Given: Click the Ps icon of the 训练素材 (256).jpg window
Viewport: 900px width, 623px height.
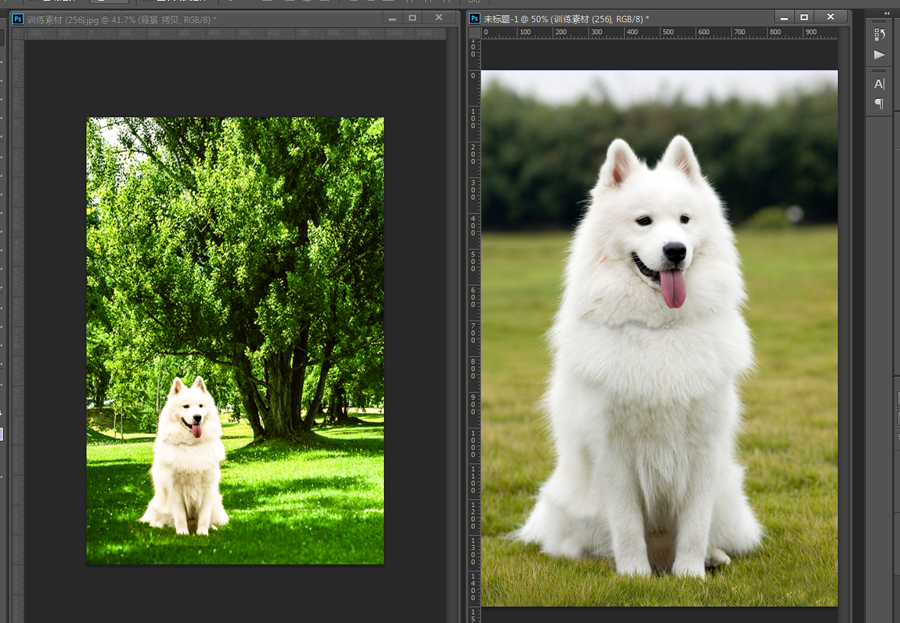Looking at the screenshot, I should coord(17,19).
